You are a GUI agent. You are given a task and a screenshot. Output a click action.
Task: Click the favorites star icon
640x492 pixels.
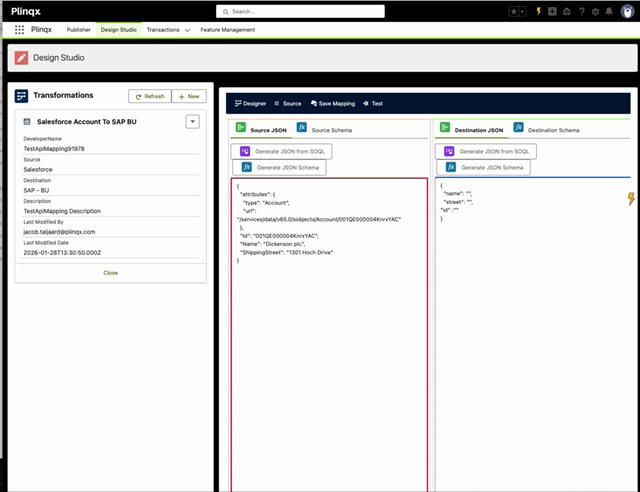[x=513, y=11]
